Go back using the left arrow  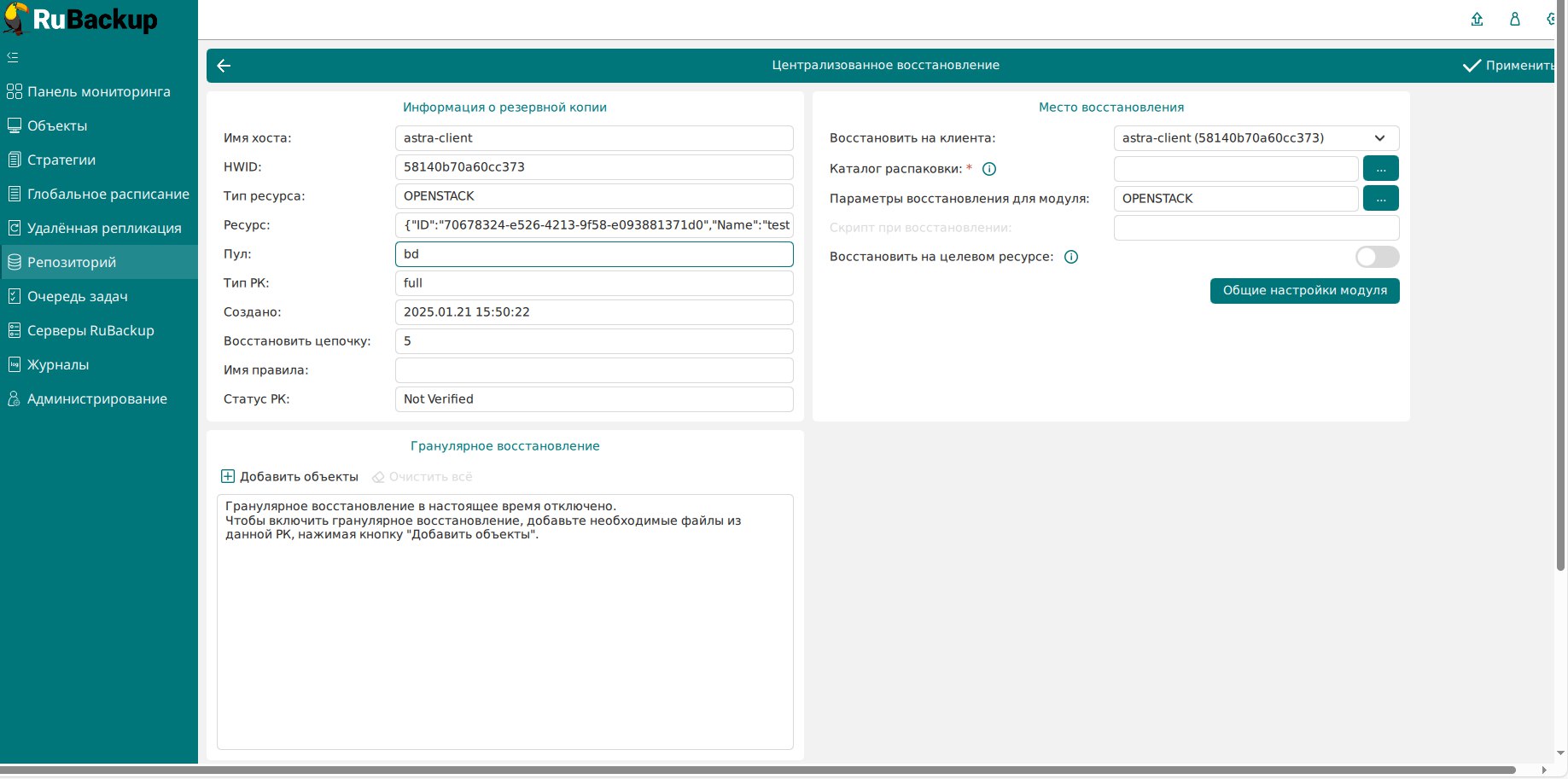(224, 66)
